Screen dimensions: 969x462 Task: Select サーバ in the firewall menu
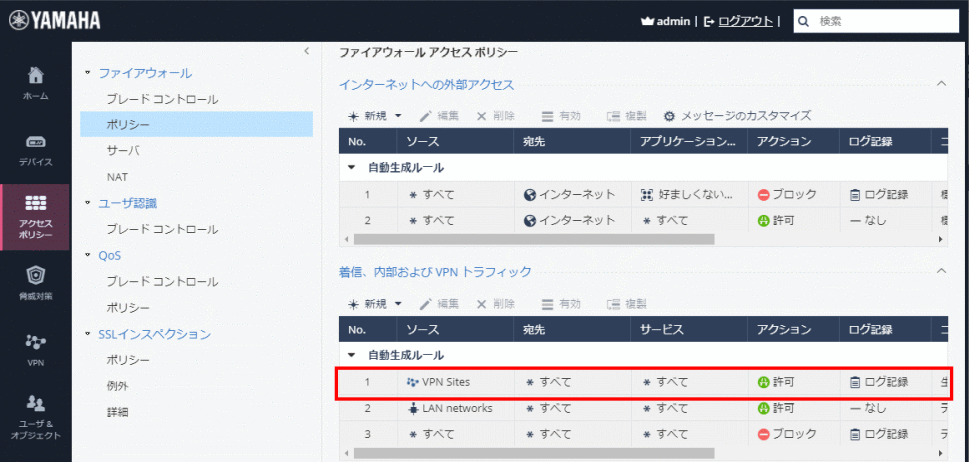coord(123,151)
